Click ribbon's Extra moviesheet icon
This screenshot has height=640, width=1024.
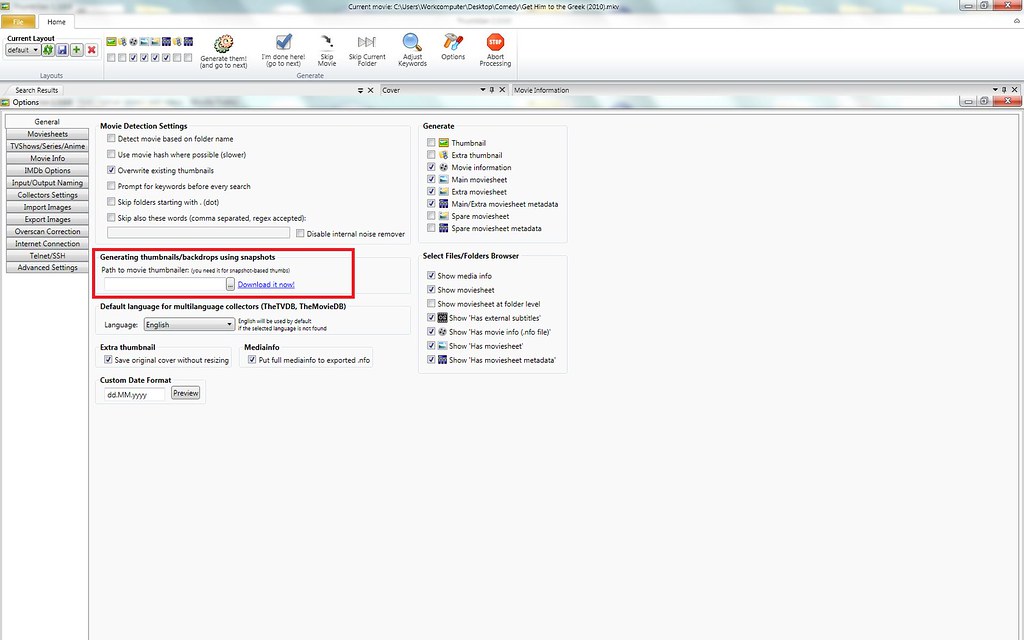[x=155, y=42]
